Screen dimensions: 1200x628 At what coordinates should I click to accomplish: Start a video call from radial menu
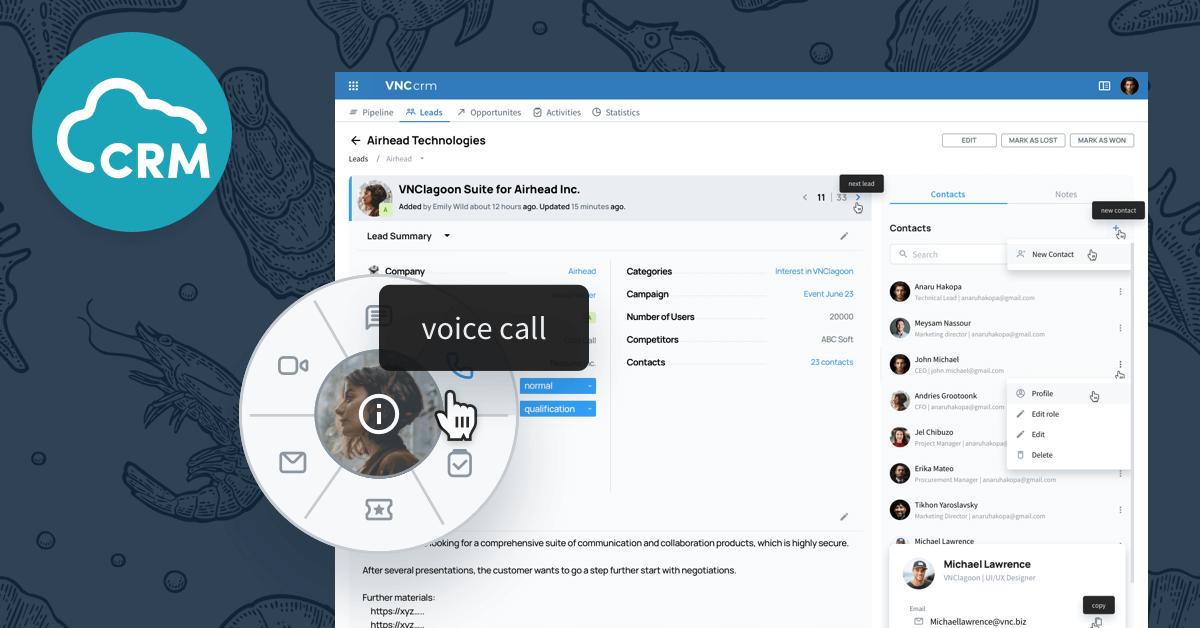point(293,366)
